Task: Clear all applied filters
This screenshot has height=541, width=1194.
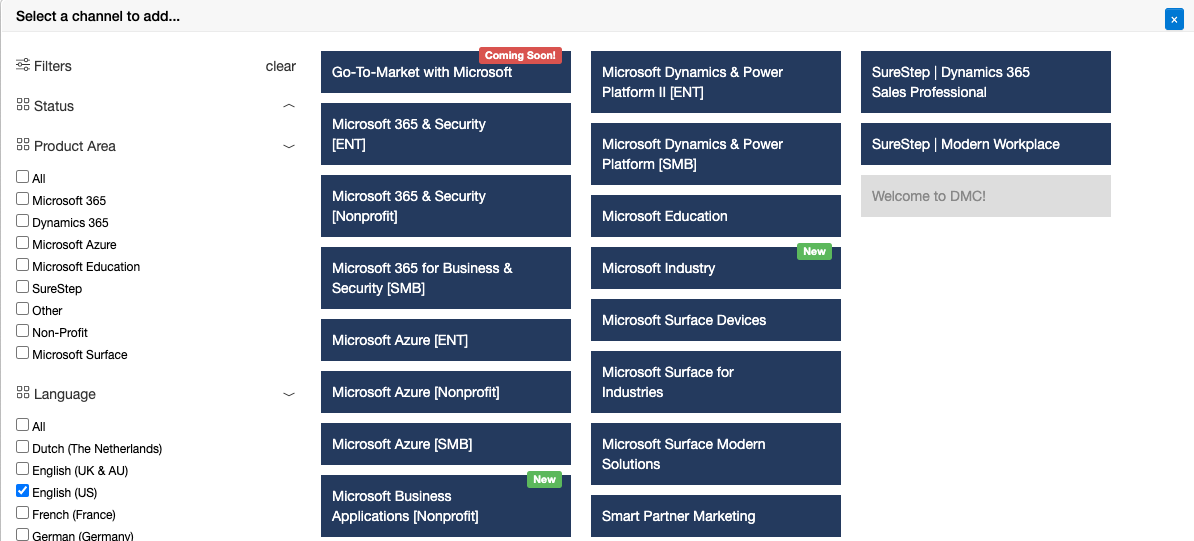Action: tap(280, 66)
